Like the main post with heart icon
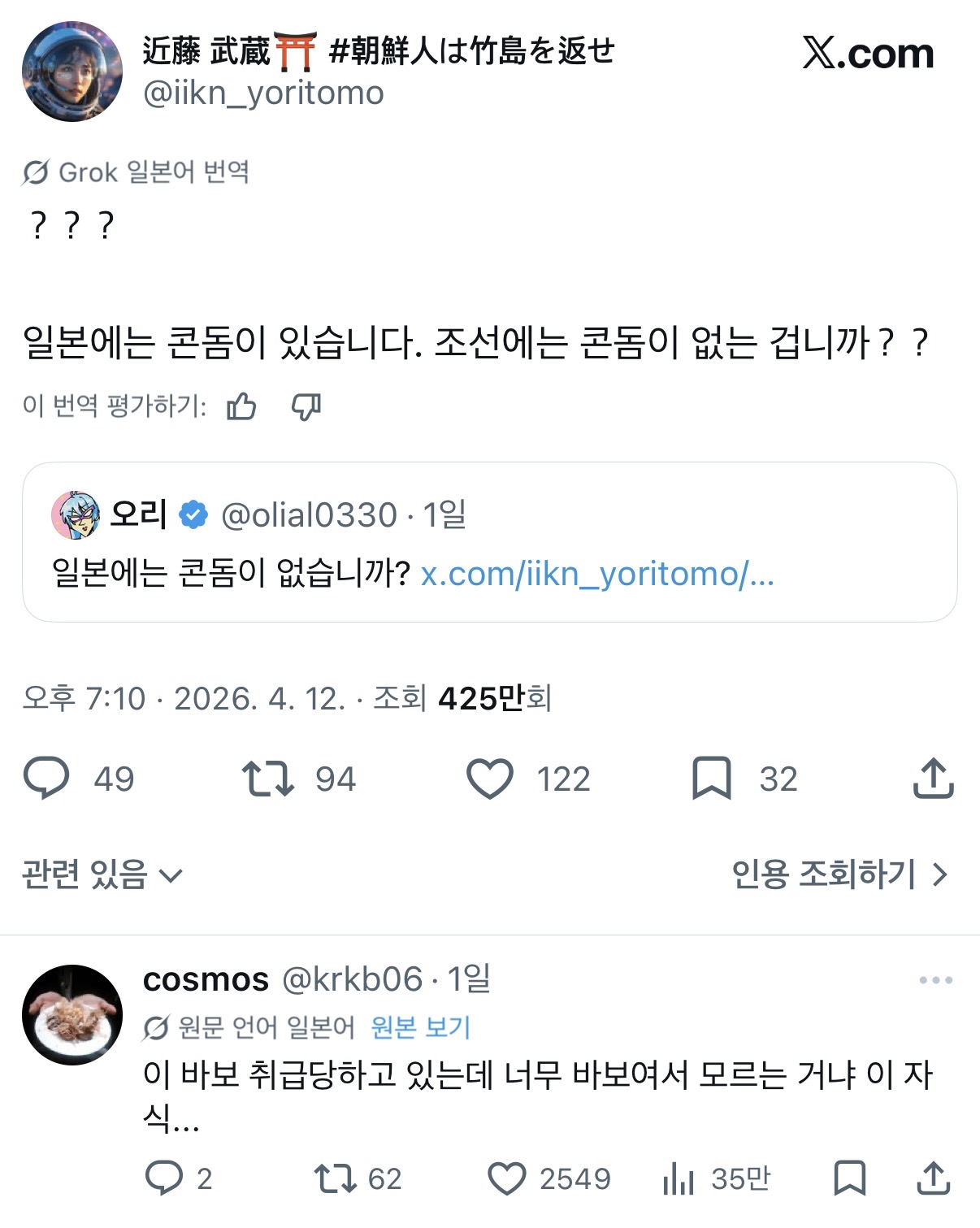Image resolution: width=980 pixels, height=1228 pixels. 490,779
